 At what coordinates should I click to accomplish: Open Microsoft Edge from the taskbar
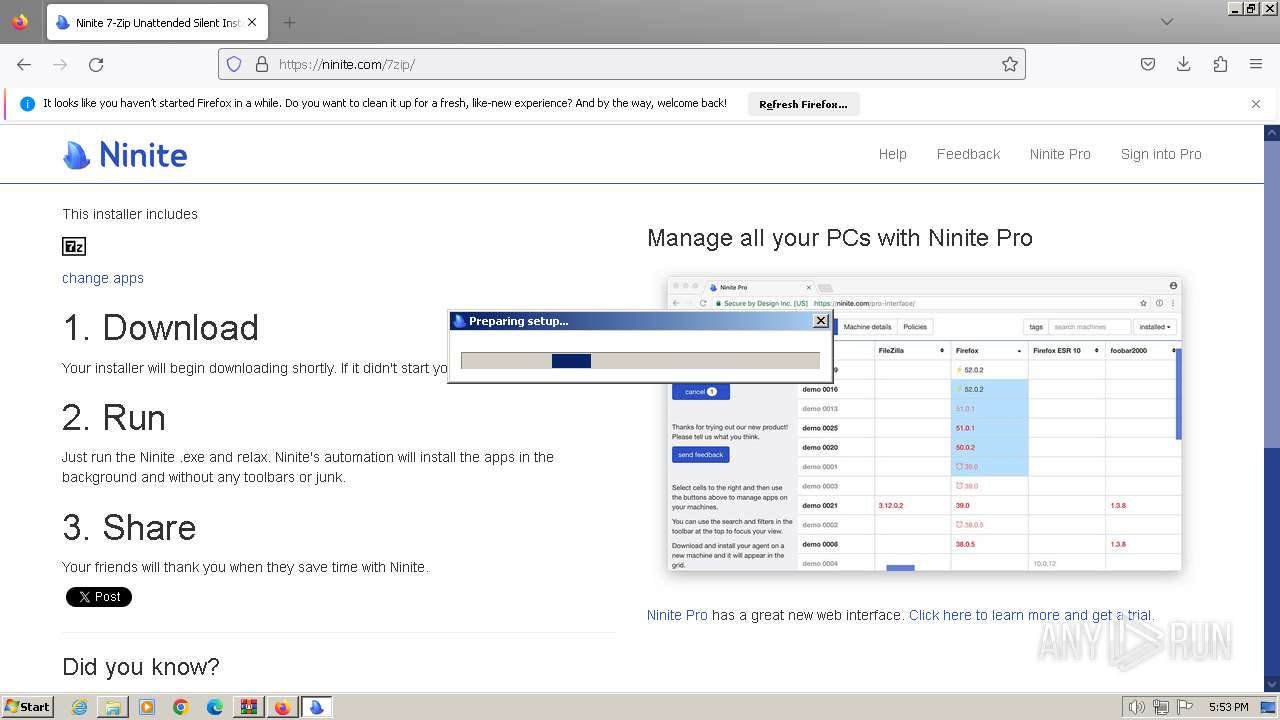(215, 707)
